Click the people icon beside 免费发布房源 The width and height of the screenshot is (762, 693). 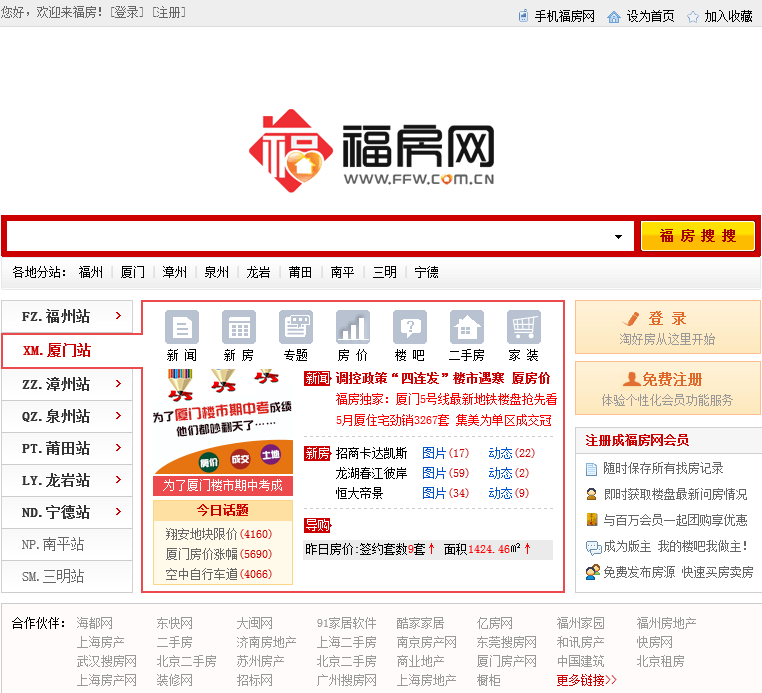pyautogui.click(x=592, y=572)
